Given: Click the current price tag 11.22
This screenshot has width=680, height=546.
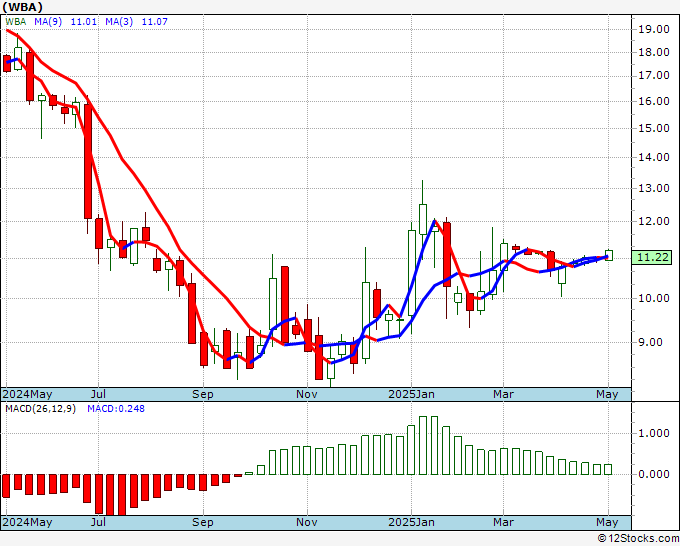Looking at the screenshot, I should point(653,257).
